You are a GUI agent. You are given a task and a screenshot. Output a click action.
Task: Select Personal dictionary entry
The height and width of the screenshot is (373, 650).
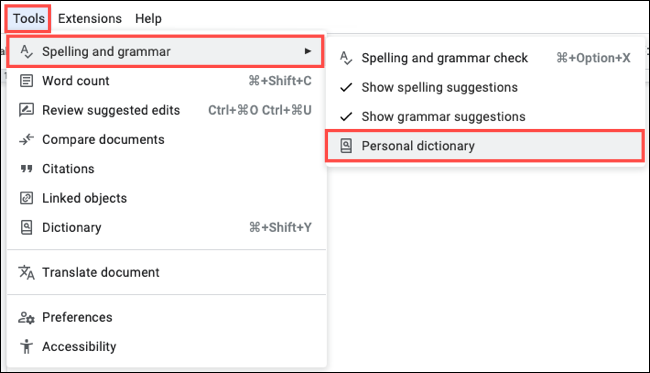485,146
